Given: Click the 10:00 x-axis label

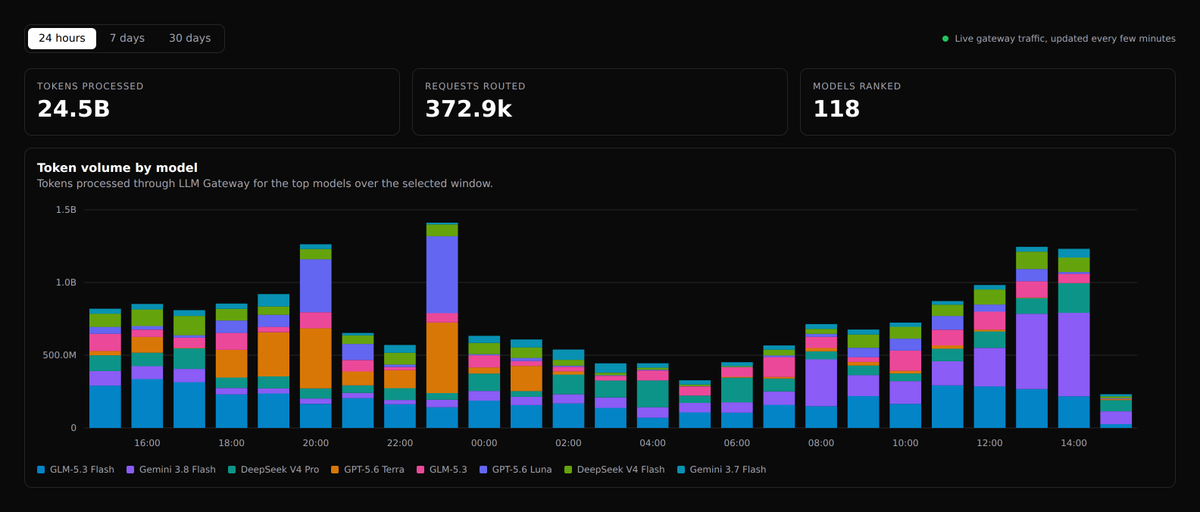Looking at the screenshot, I should pyautogui.click(x=905, y=443).
